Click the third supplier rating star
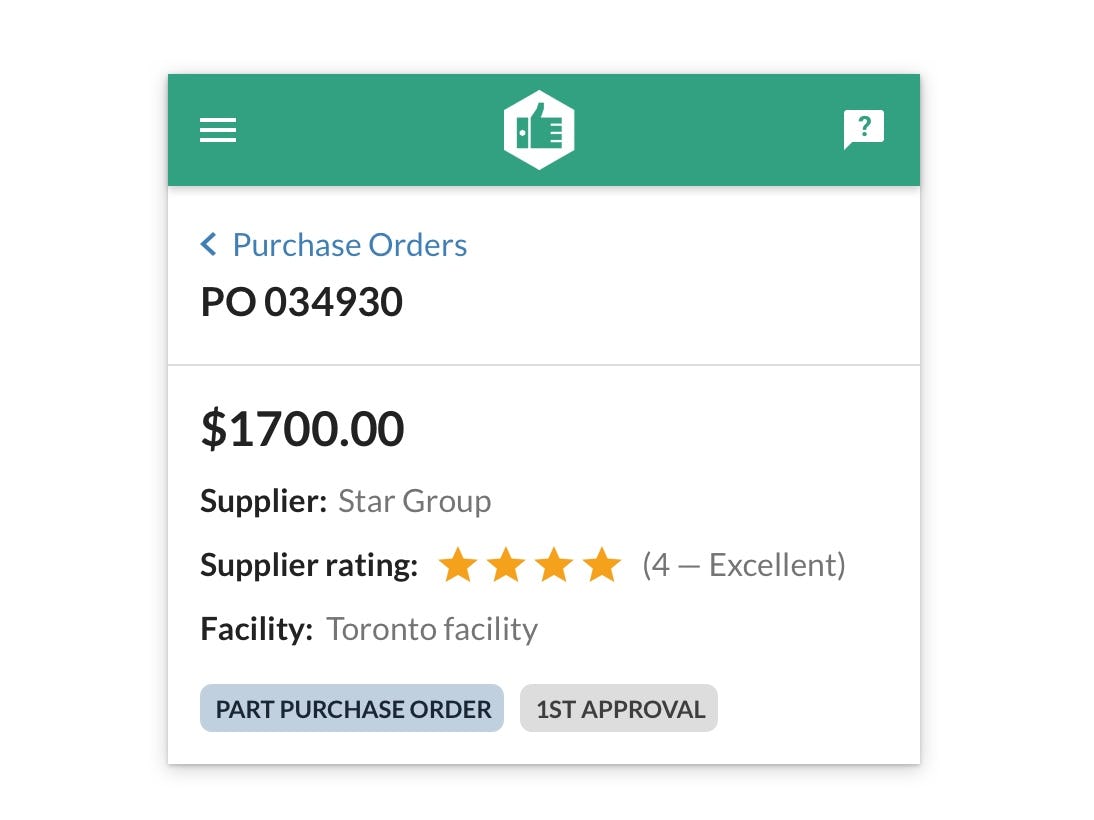The width and height of the screenshot is (1094, 820). point(553,565)
